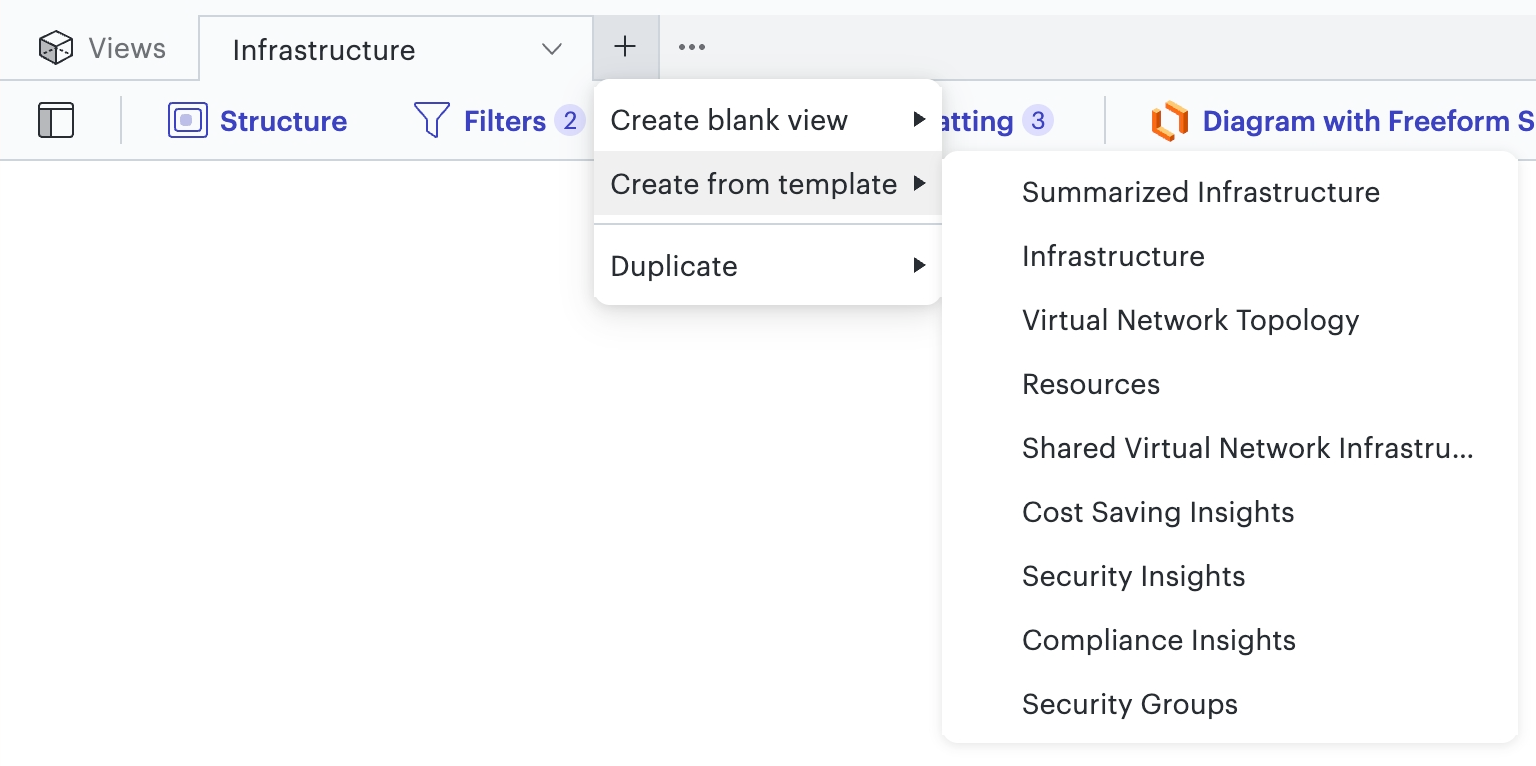The height and width of the screenshot is (766, 1536).
Task: Select the Cost Saving Insights template
Action: [1157, 512]
